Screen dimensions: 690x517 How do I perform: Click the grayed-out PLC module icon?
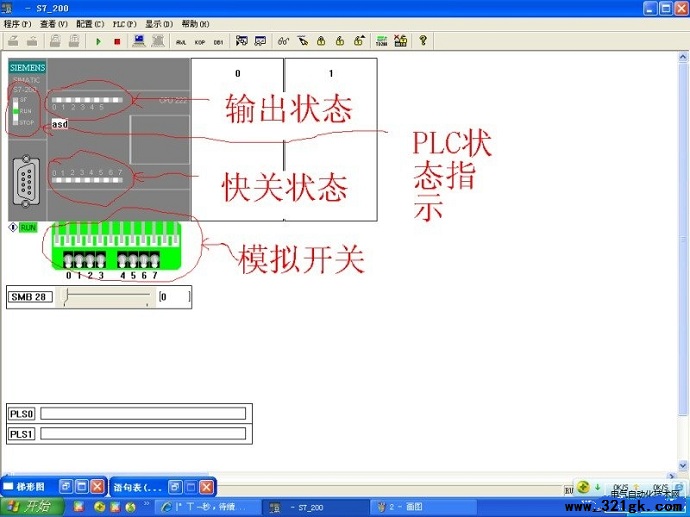coord(158,41)
